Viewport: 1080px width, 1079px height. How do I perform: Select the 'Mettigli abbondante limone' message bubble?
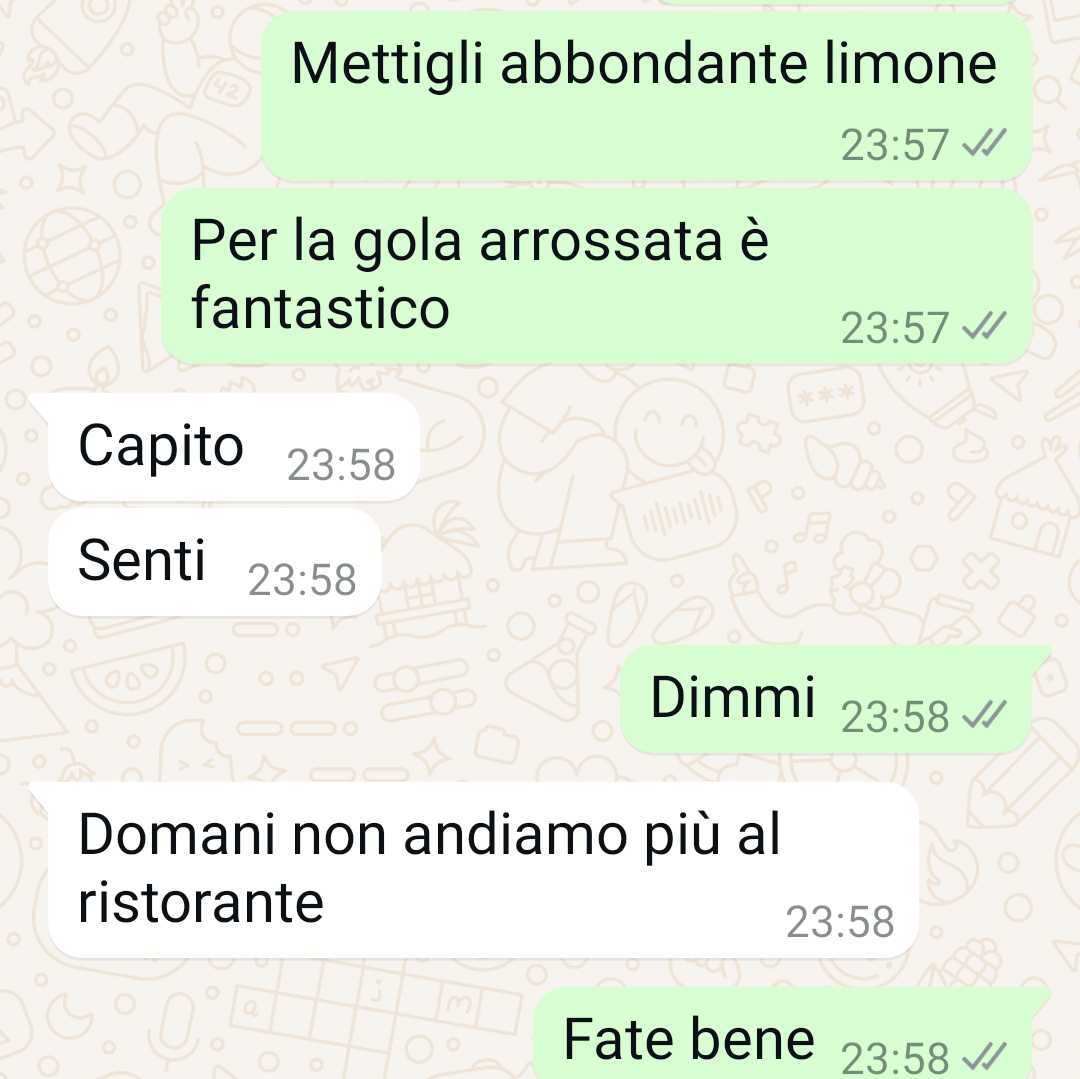coord(647,96)
